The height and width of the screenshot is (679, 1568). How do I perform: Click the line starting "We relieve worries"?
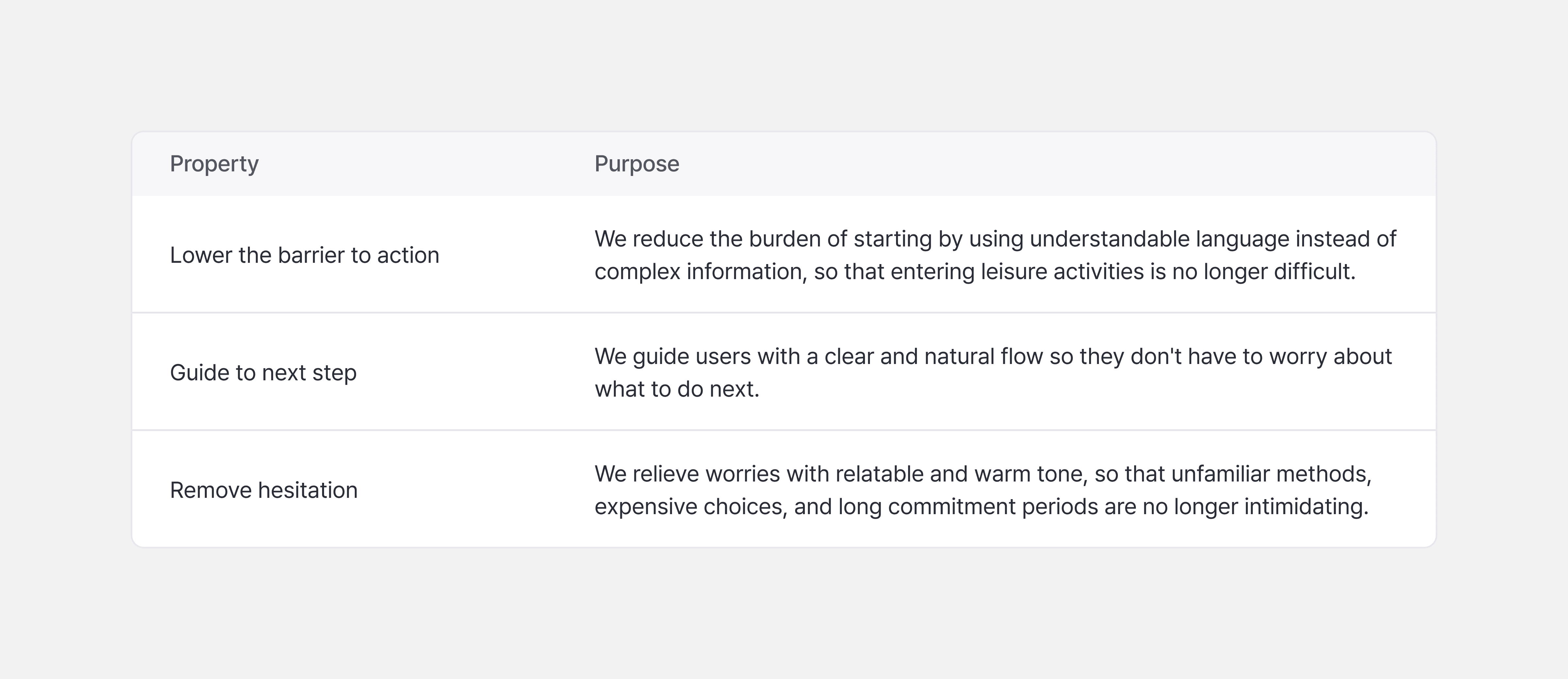(982, 473)
